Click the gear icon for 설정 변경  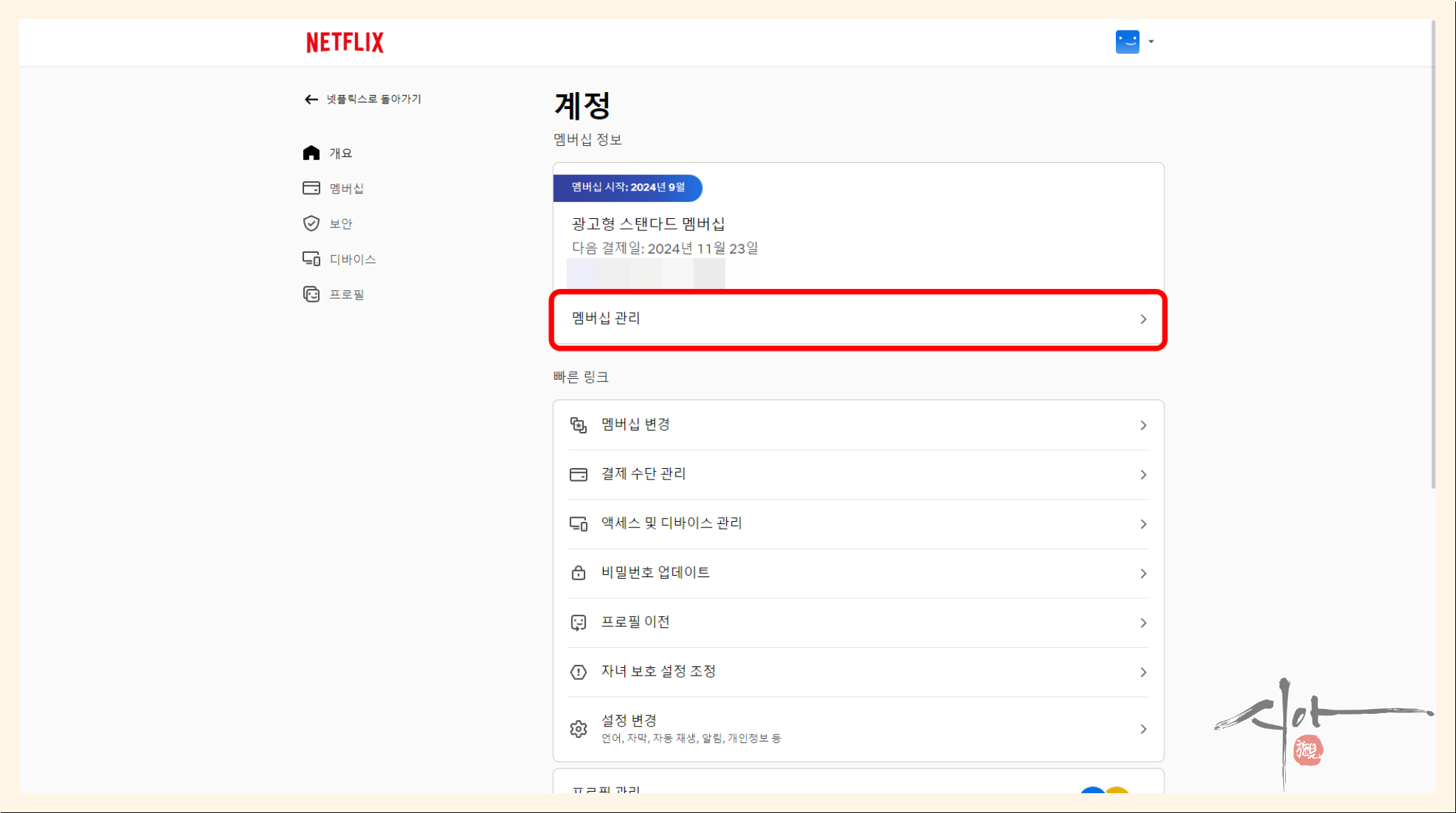tap(578, 729)
